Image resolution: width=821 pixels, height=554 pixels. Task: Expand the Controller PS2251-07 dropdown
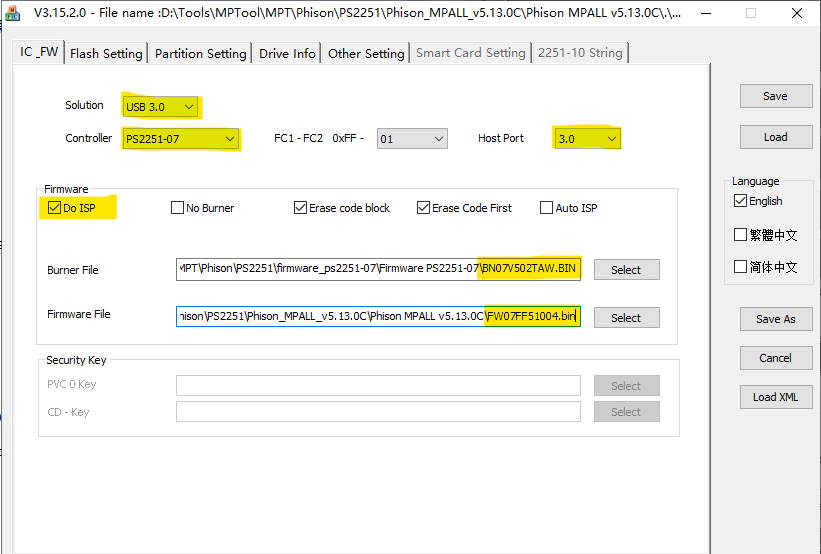[181, 139]
